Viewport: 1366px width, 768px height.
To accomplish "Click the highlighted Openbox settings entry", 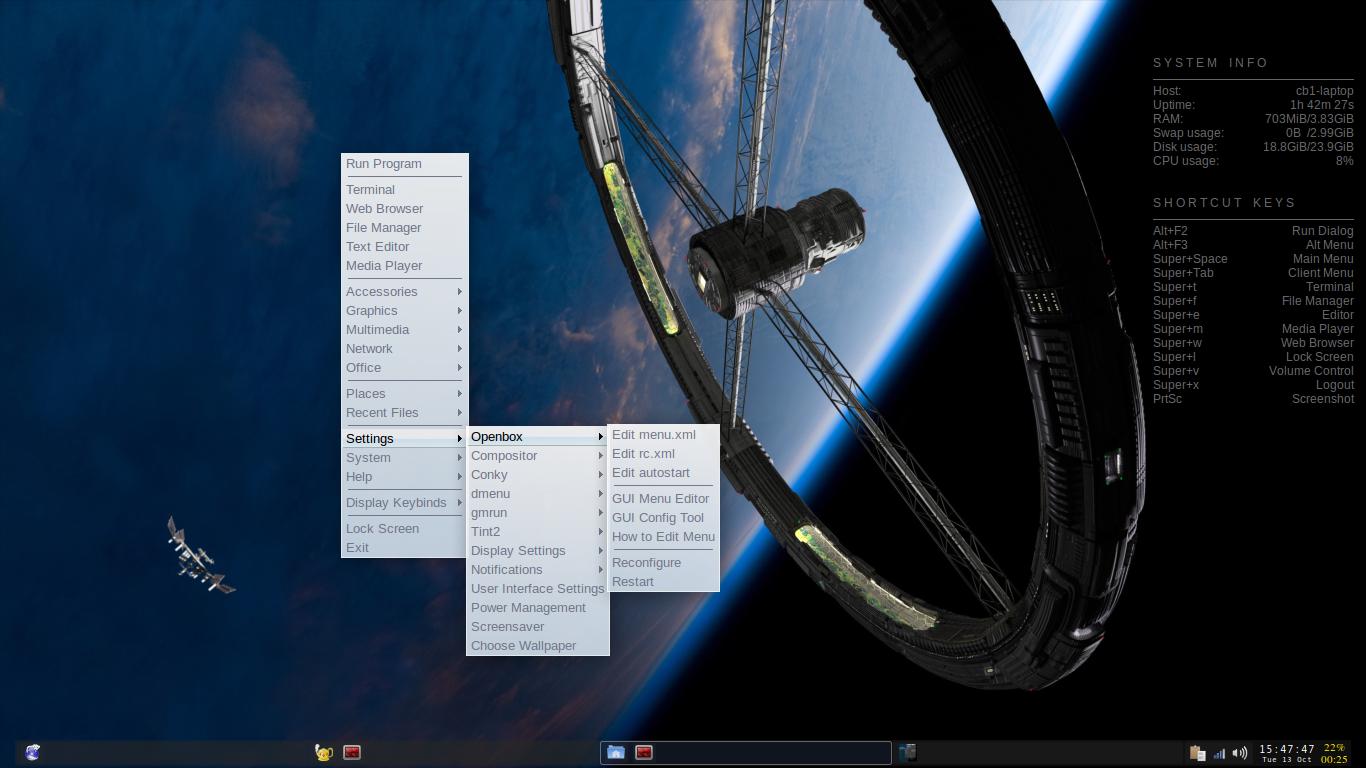I will tap(538, 437).
